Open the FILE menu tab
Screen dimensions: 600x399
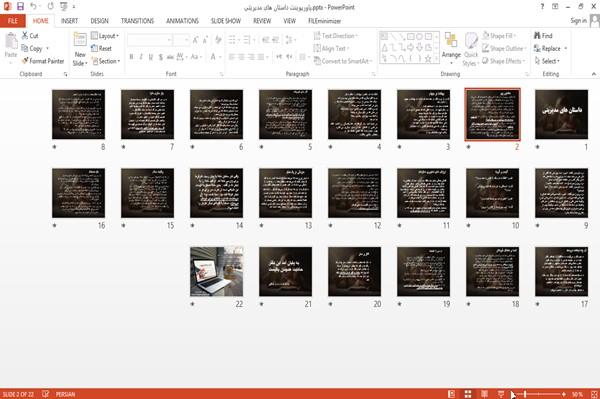click(13, 21)
